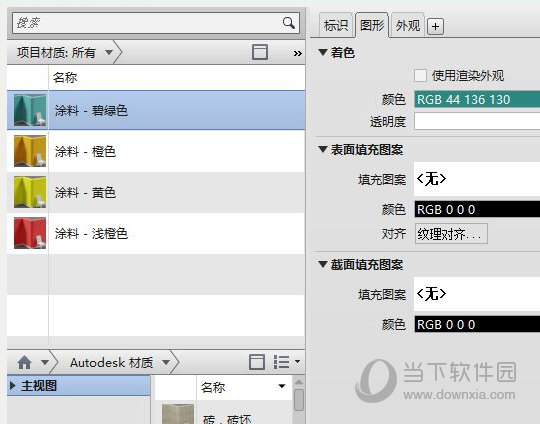The height and width of the screenshot is (424, 540).
Task: Open the library 名称 column sort dropdown
Action: [x=282, y=386]
